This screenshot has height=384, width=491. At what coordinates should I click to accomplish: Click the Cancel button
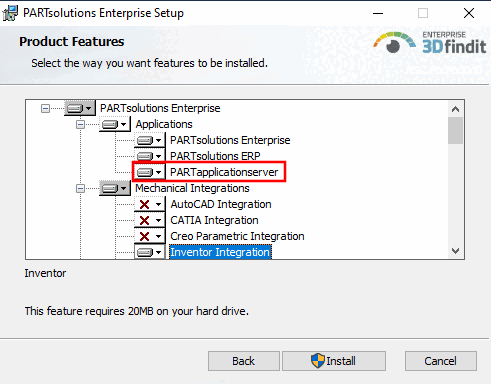(441, 361)
